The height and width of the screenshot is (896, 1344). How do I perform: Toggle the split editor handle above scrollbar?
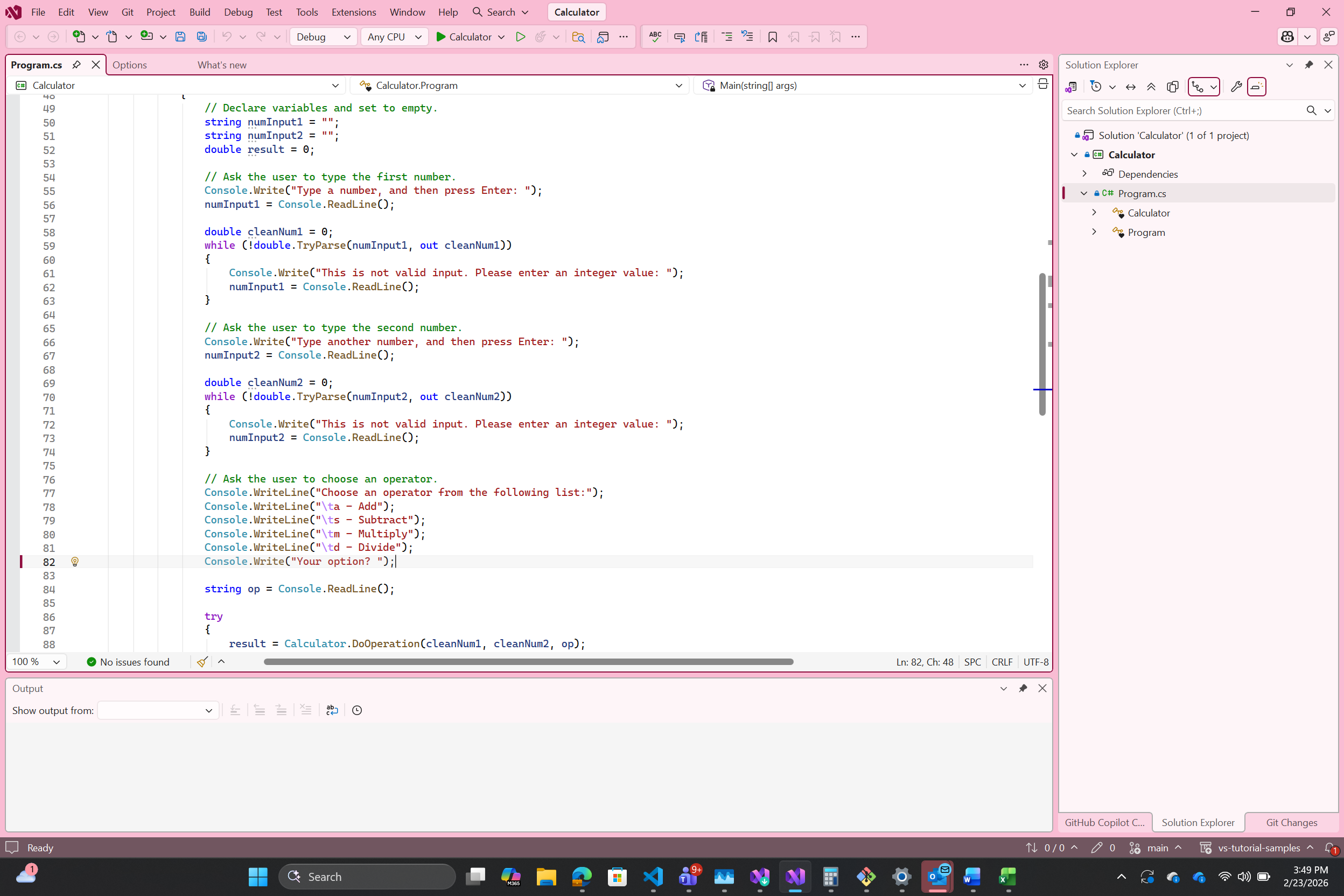coord(1043,85)
